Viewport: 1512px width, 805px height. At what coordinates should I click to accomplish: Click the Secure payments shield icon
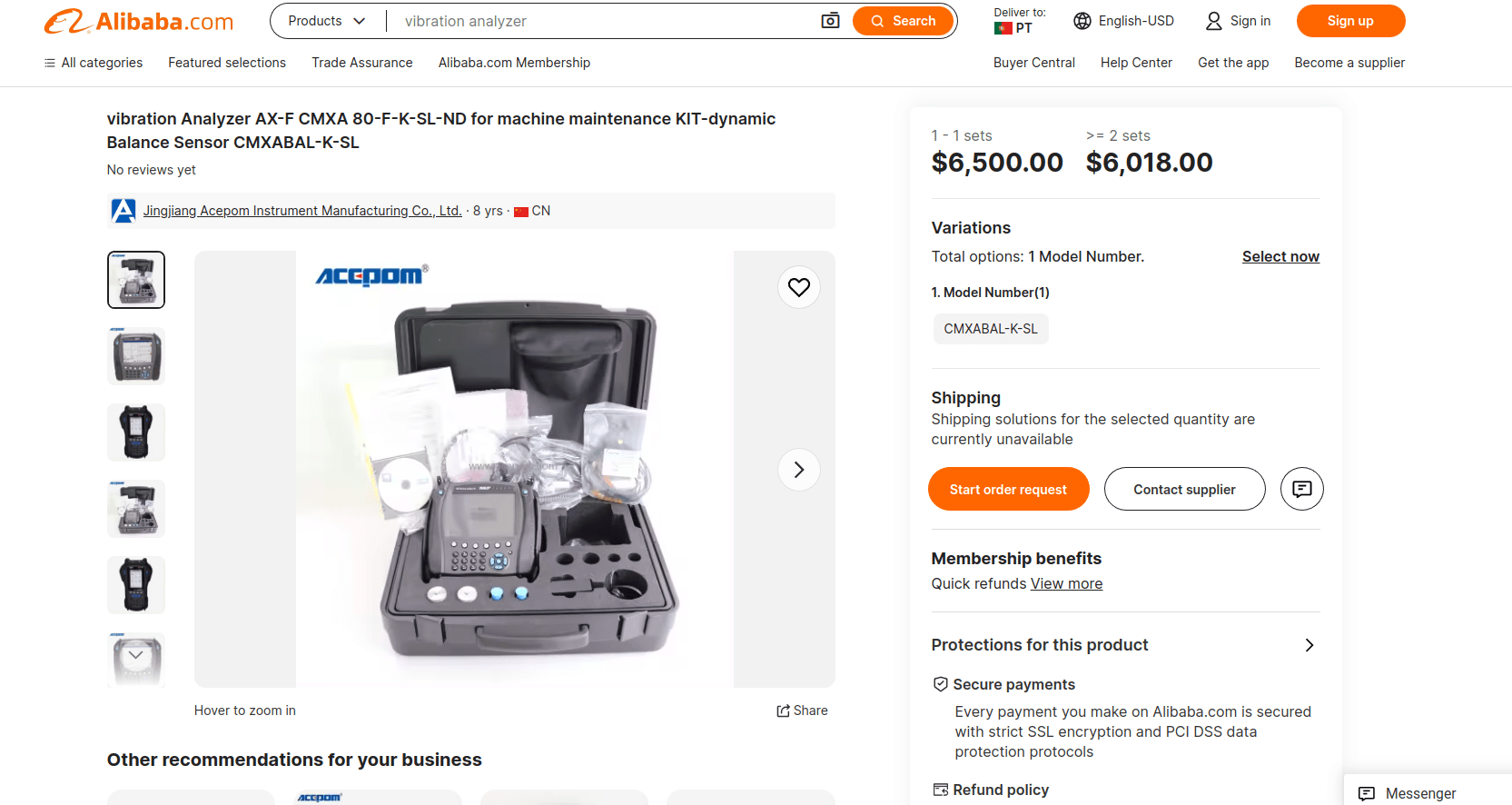(x=939, y=683)
